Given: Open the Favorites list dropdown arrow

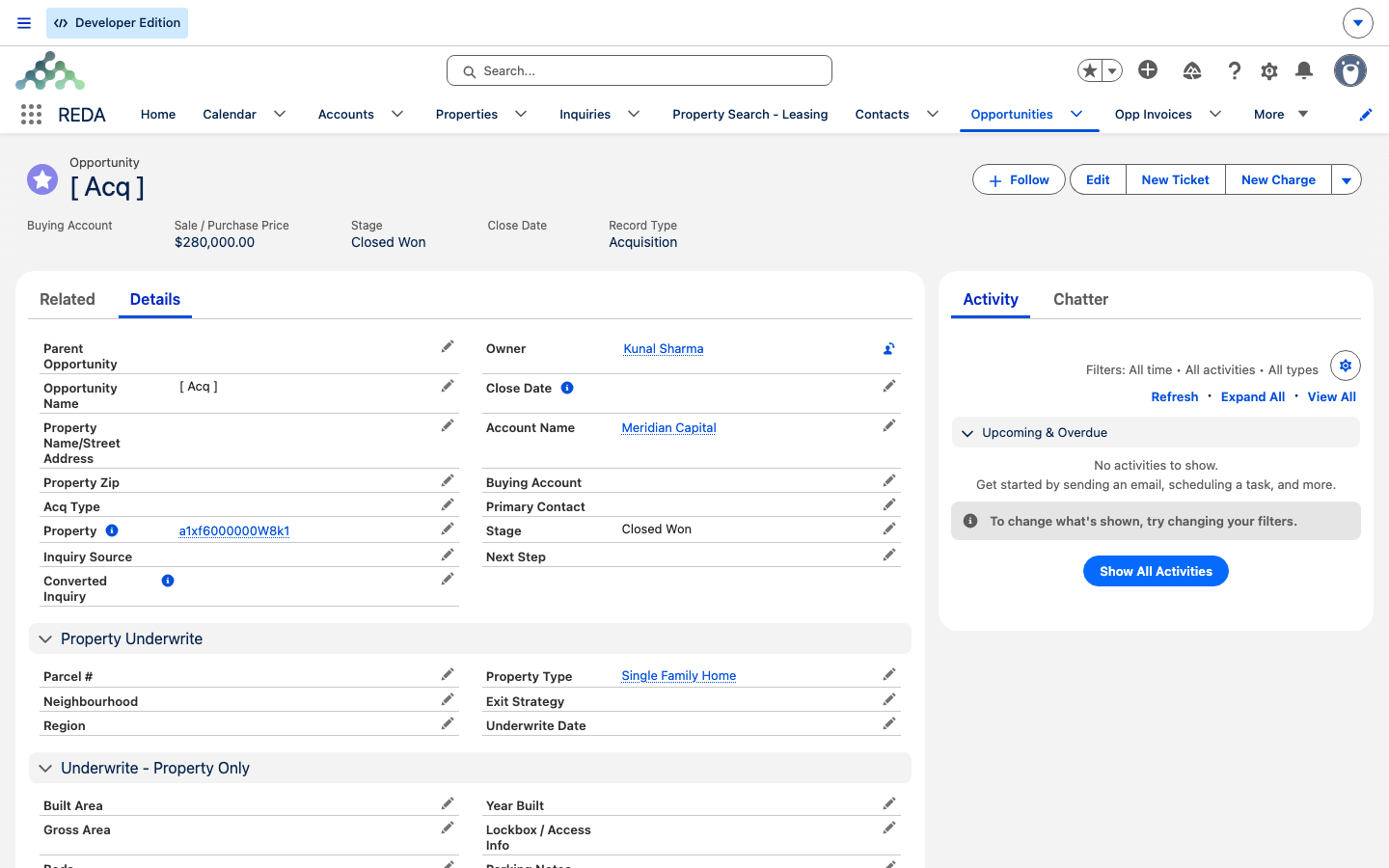Looking at the screenshot, I should tap(1112, 70).
